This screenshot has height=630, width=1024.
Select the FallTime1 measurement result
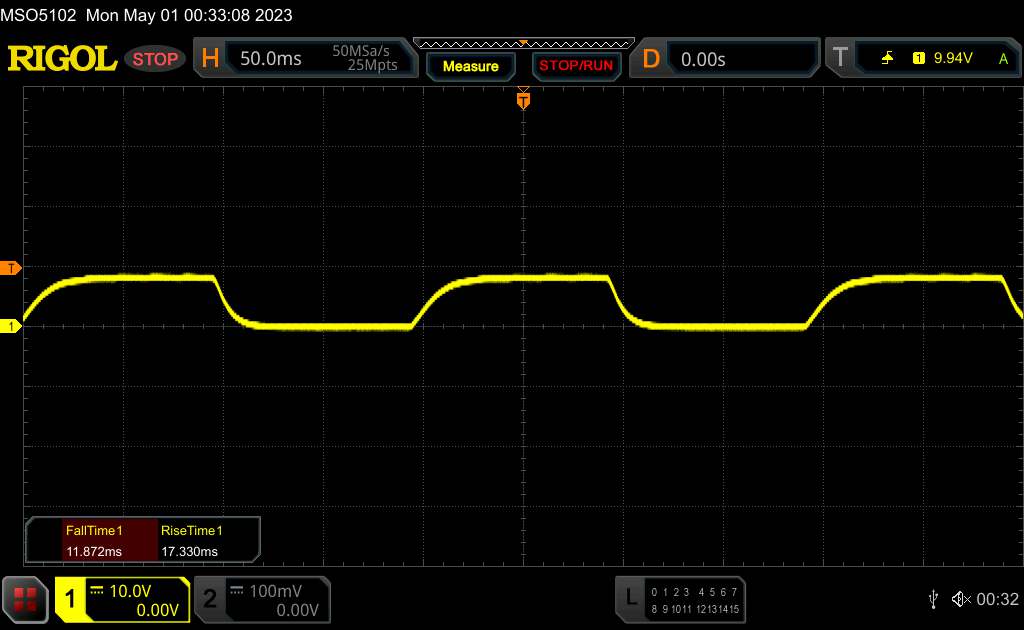[92, 540]
